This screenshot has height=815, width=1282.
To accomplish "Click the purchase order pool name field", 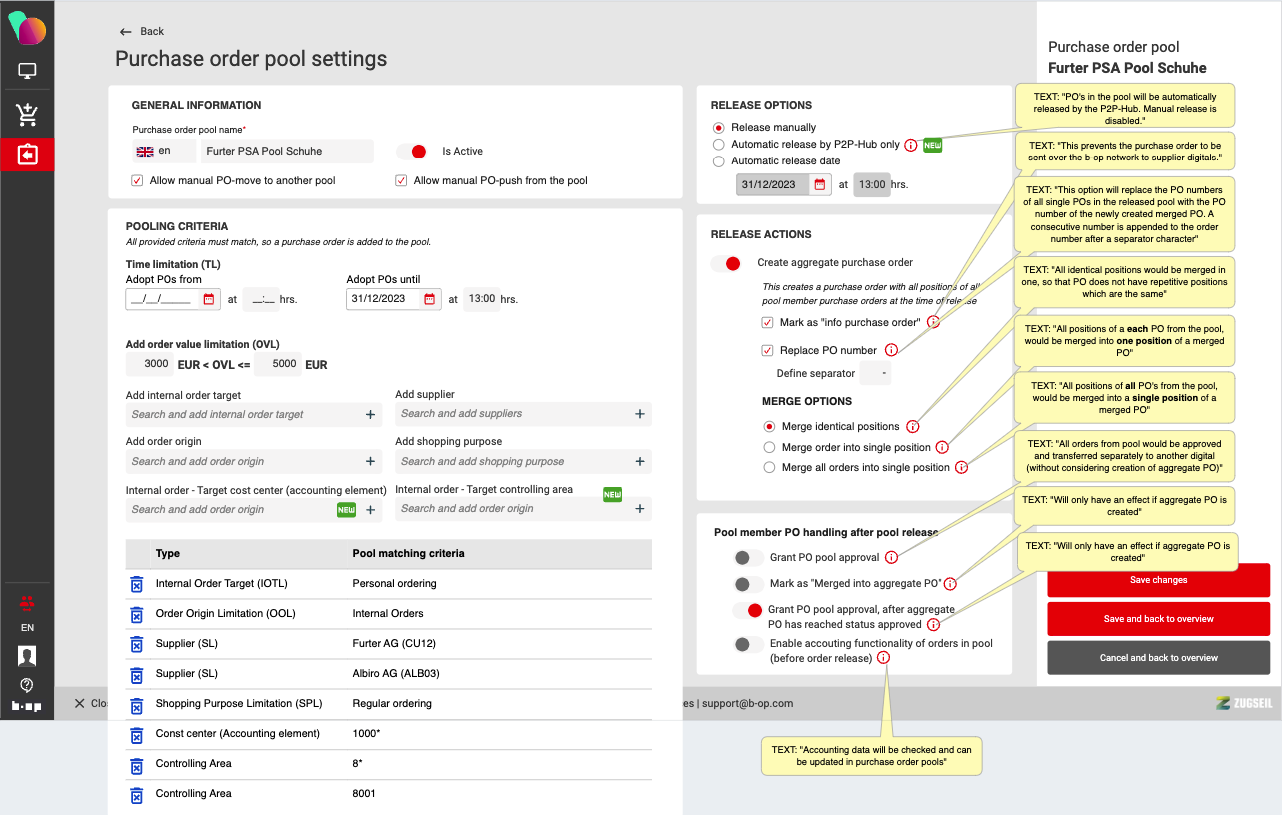I will coord(286,152).
